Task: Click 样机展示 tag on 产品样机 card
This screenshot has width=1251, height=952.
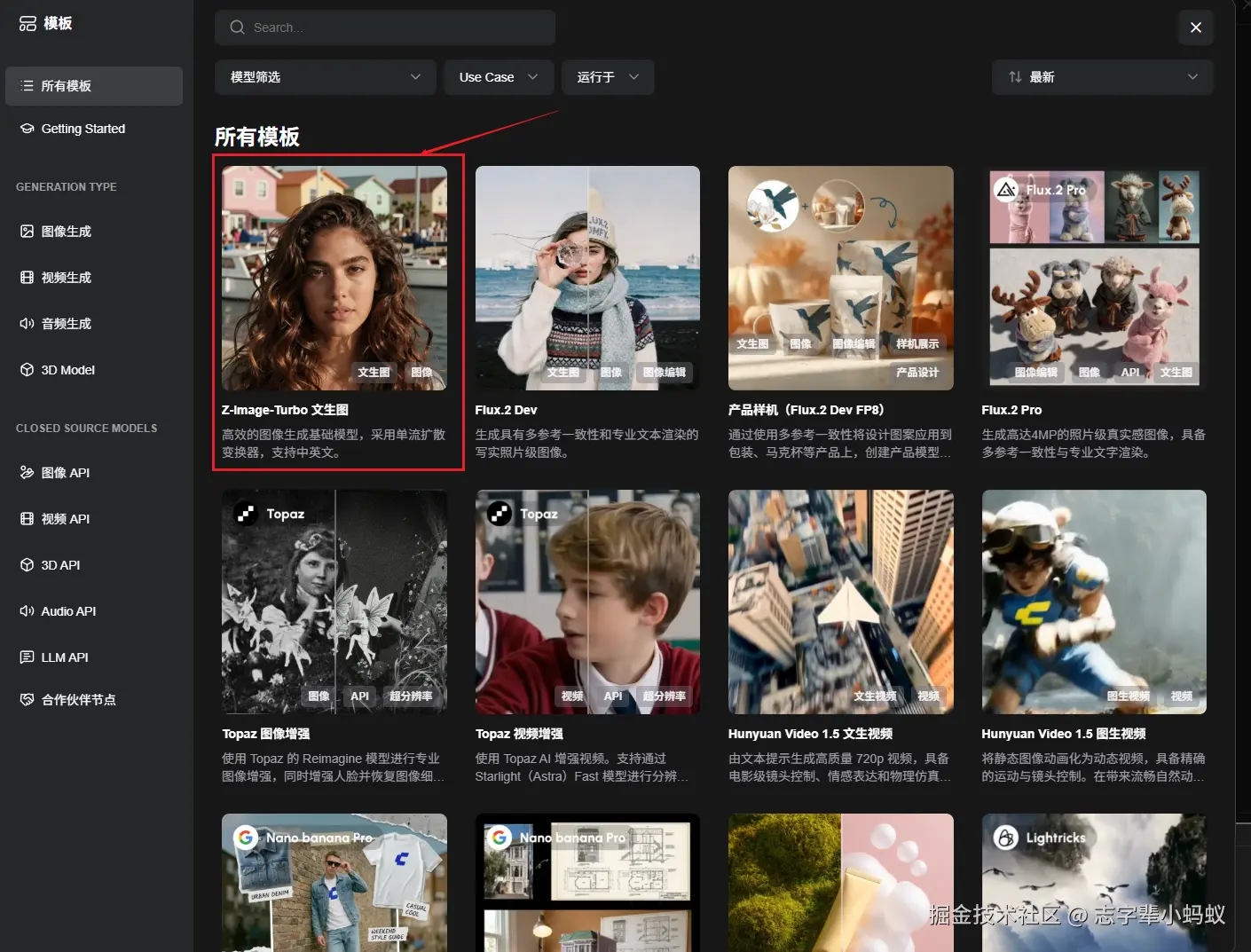Action: [x=917, y=344]
